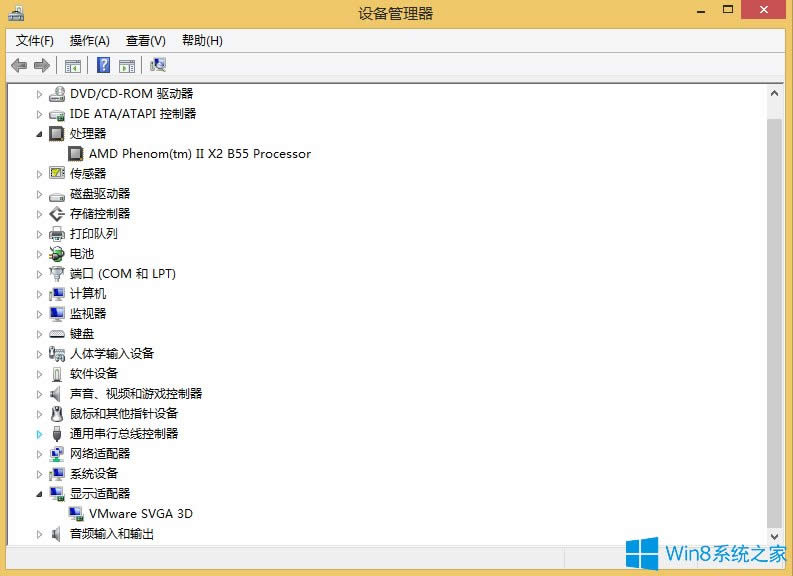The height and width of the screenshot is (576, 793).
Task: Select the 音频输入和输出 row label
Action: pyautogui.click(x=112, y=534)
